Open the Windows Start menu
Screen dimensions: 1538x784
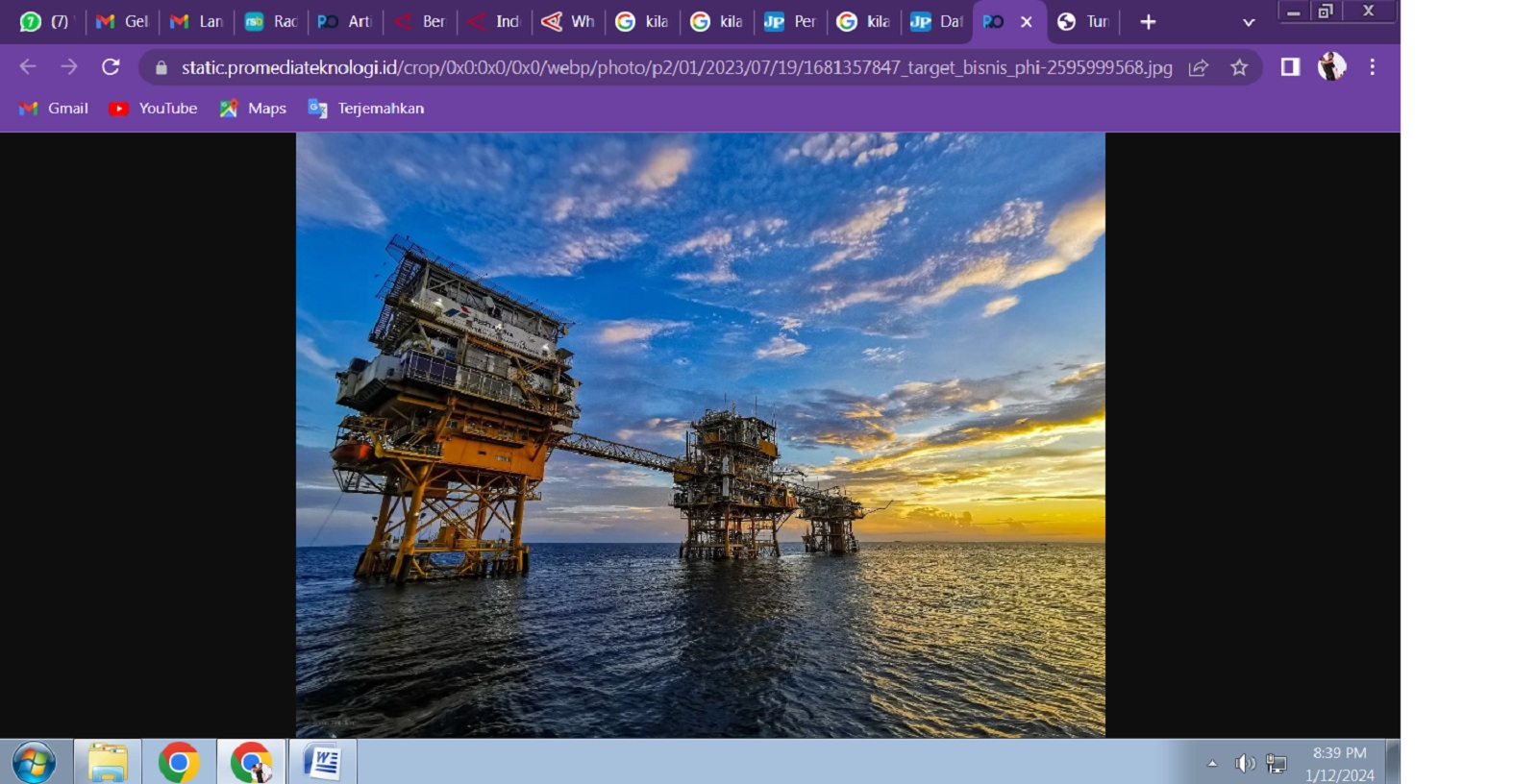[34, 763]
